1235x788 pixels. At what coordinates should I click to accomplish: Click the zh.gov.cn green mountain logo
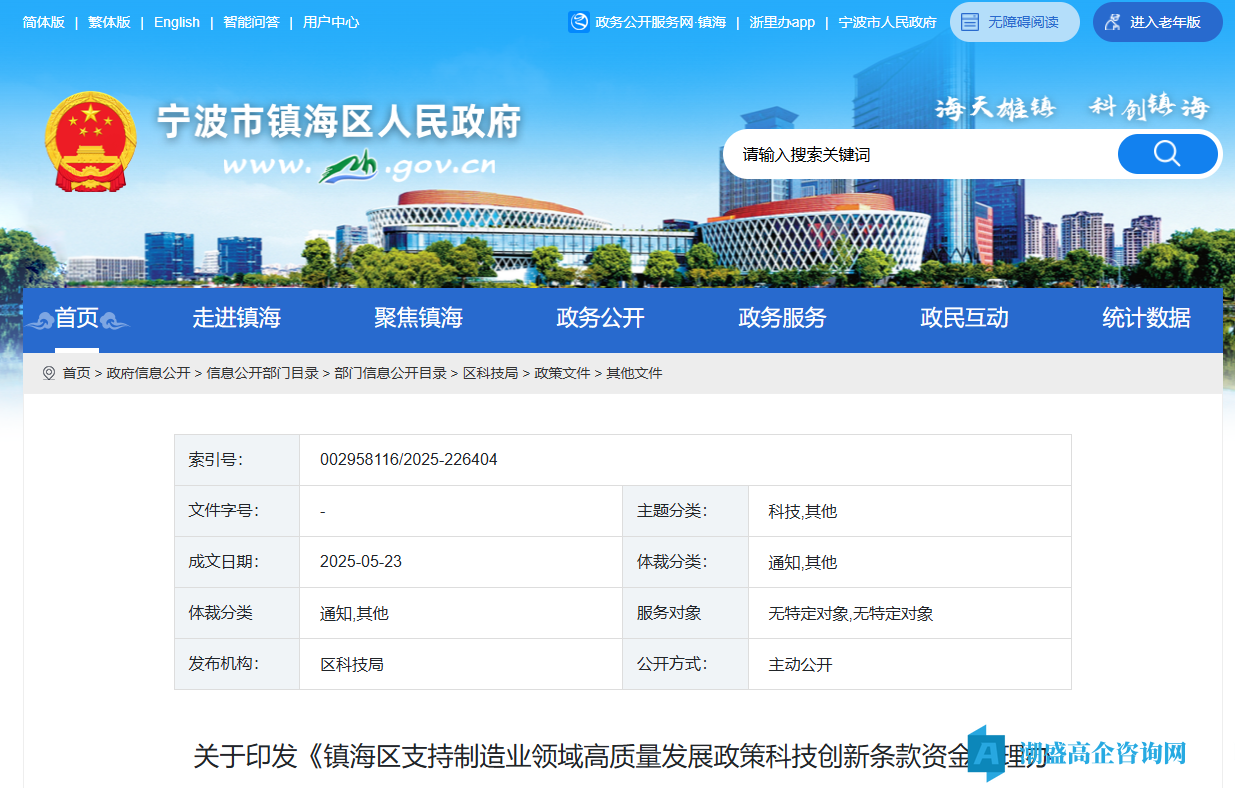[348, 166]
